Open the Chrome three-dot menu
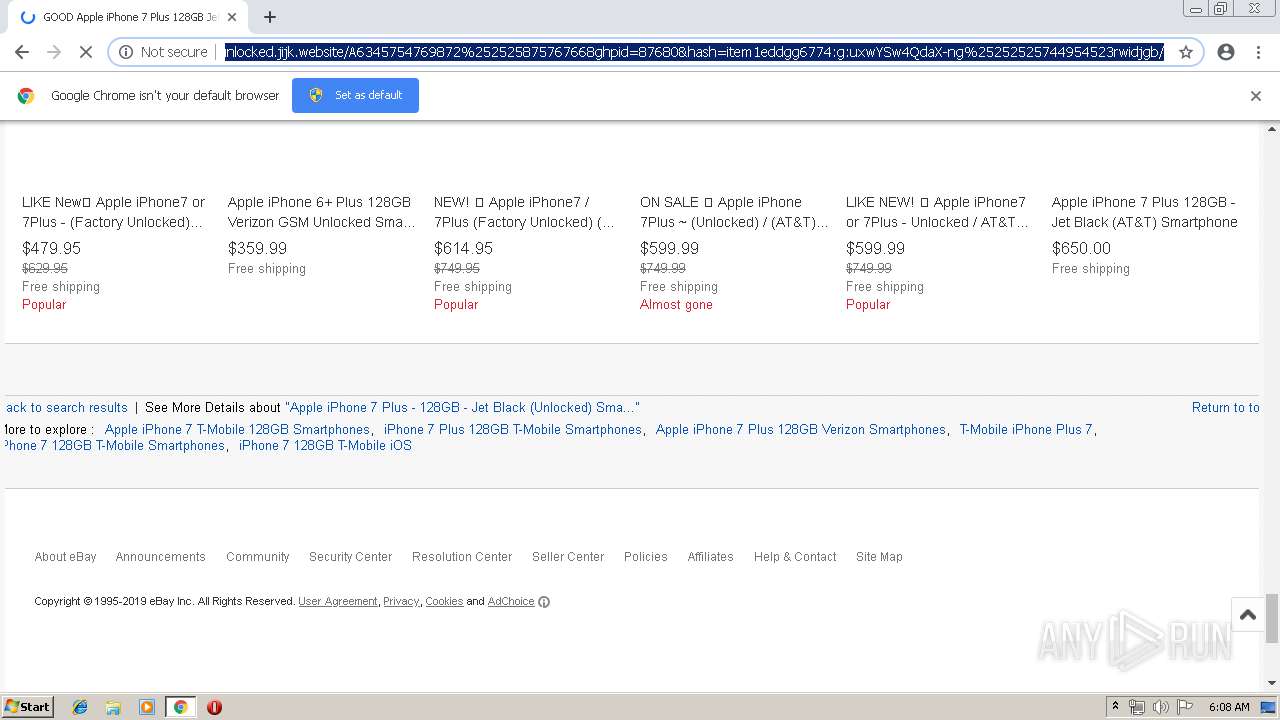This screenshot has width=1280, height=720. (x=1258, y=52)
